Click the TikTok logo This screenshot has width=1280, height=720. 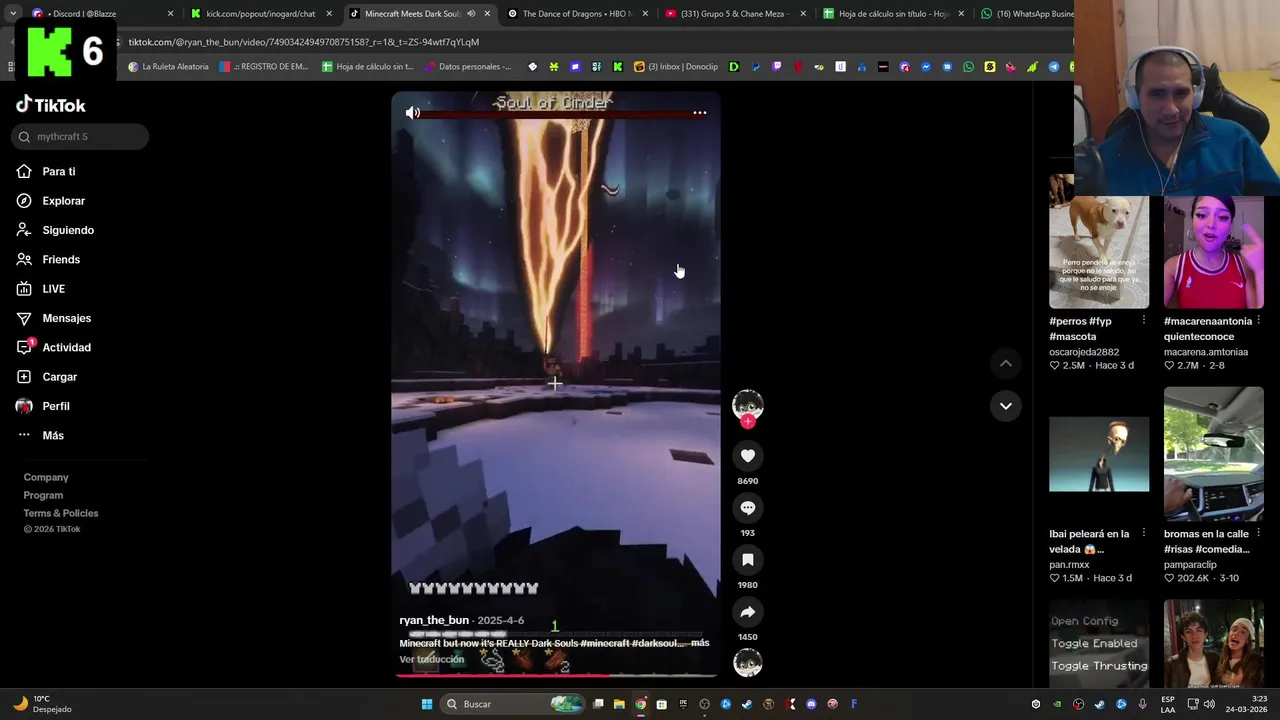click(x=51, y=105)
